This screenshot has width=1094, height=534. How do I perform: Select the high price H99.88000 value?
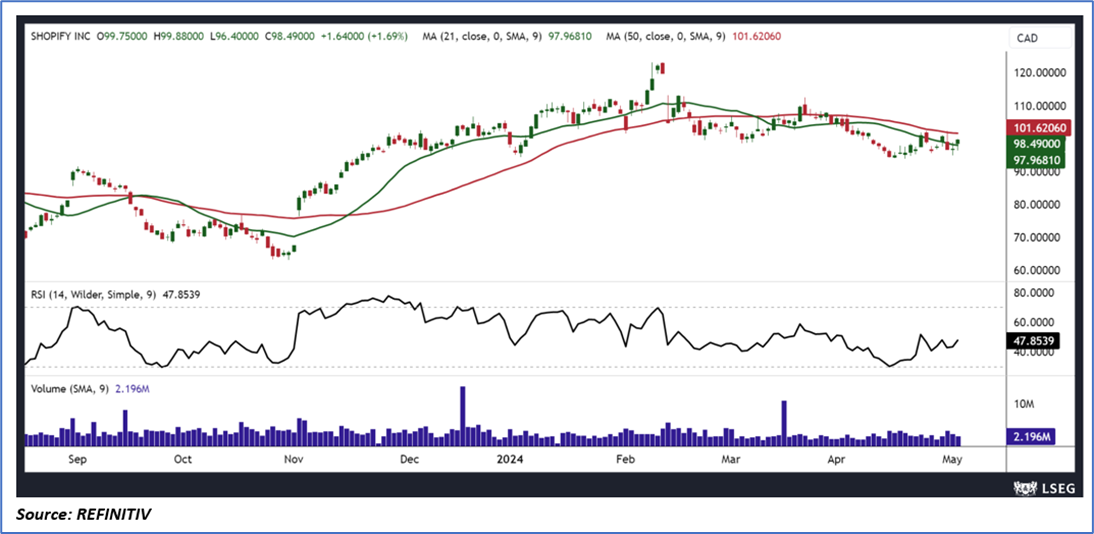point(180,35)
